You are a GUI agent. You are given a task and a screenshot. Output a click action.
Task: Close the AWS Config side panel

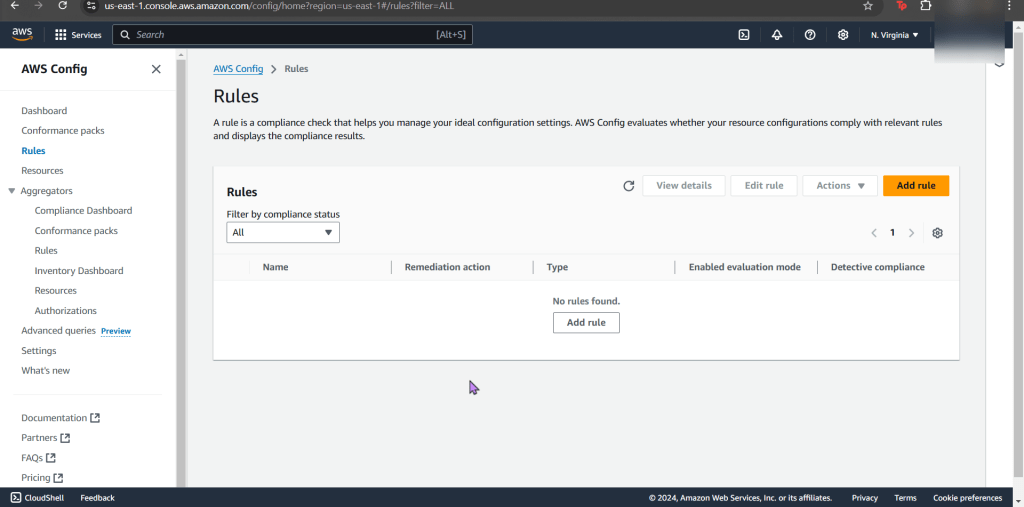pyautogui.click(x=156, y=69)
